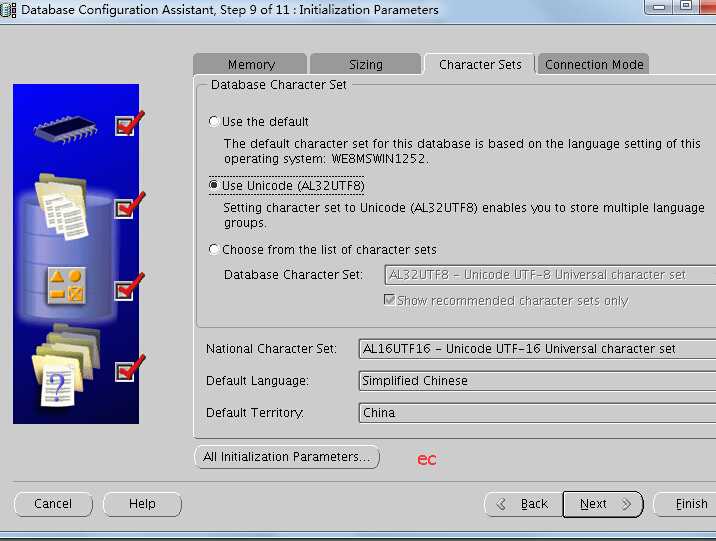The width and height of the screenshot is (716, 541).
Task: Click the checkmark beside the document folder
Action: pos(130,205)
